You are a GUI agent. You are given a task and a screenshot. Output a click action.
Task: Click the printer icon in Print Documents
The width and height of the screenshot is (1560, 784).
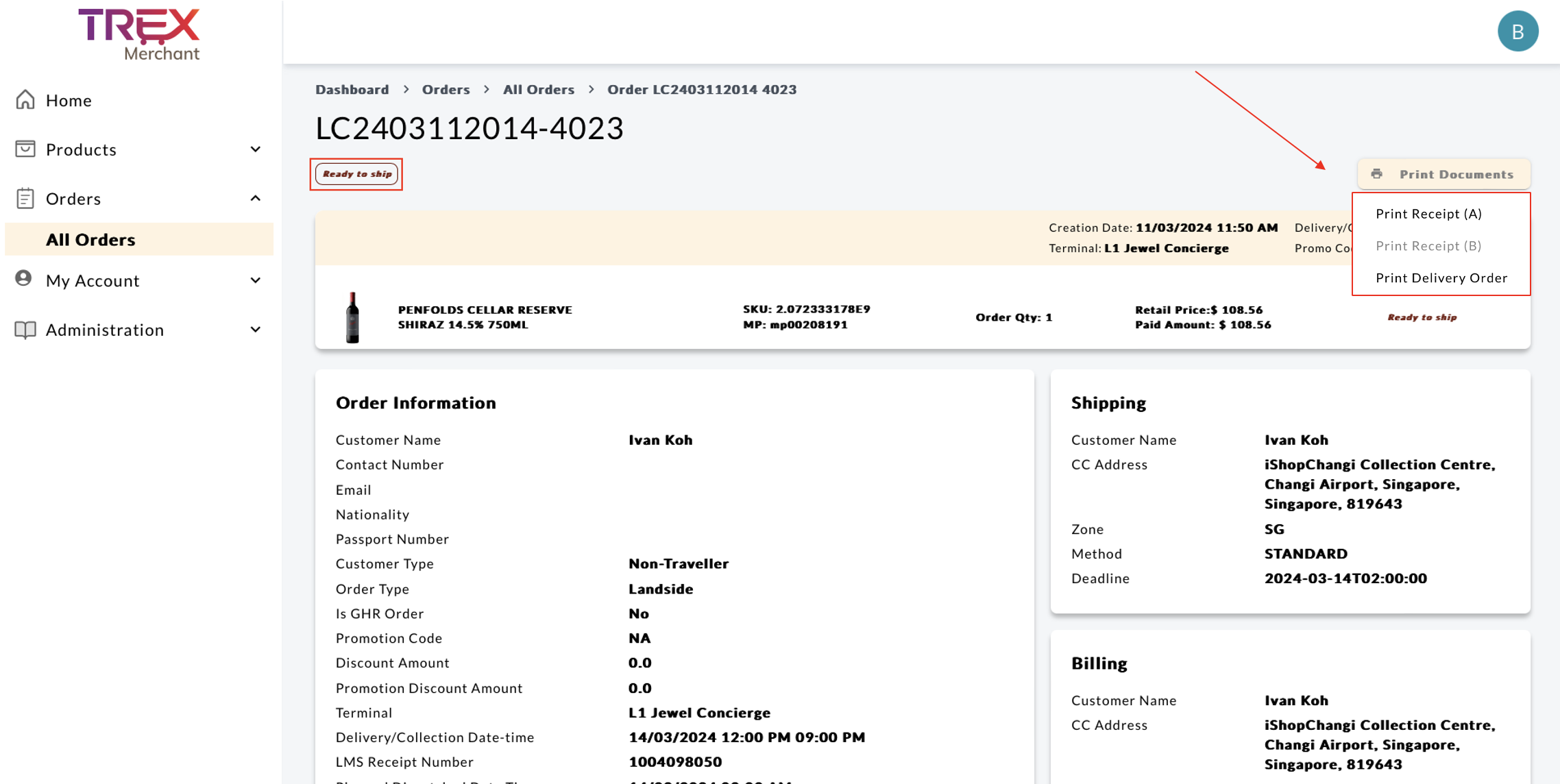[x=1376, y=174]
